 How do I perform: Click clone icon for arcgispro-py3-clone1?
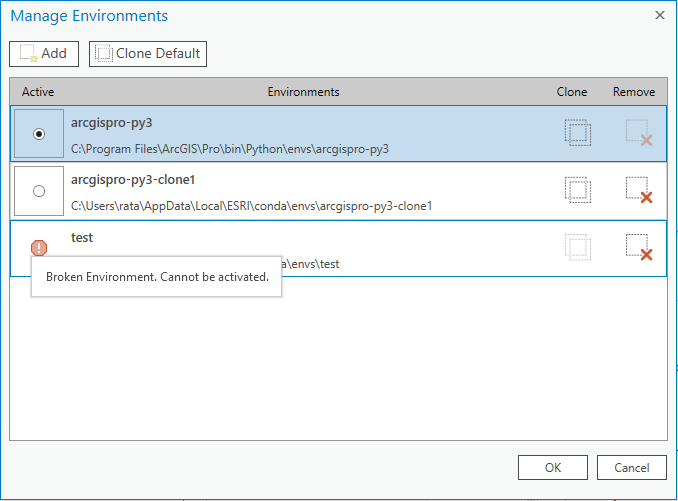pos(577,190)
